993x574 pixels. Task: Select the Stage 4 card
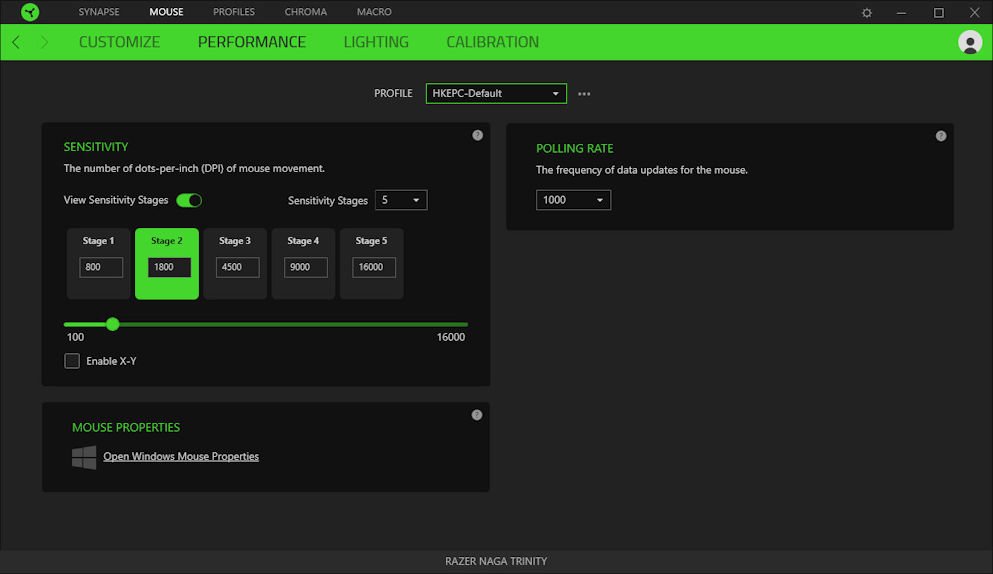click(303, 264)
